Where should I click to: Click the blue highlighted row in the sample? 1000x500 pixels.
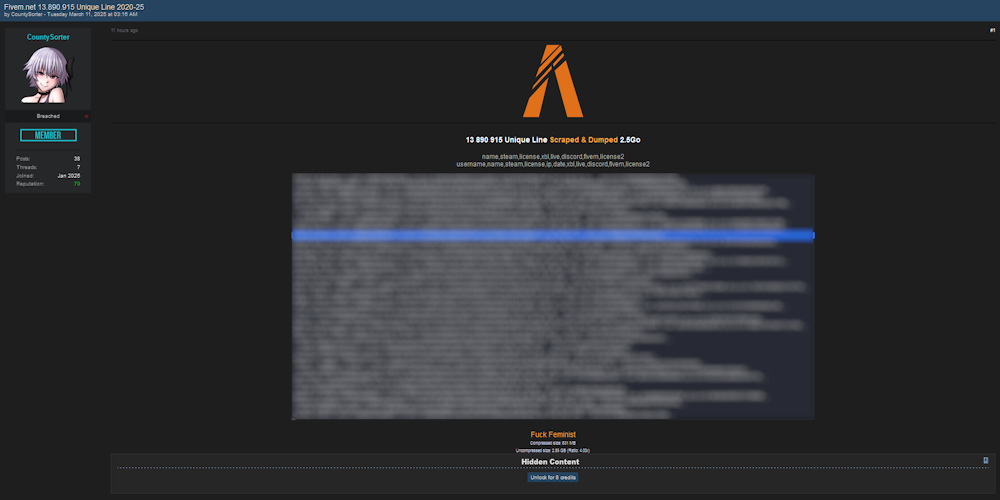[553, 235]
